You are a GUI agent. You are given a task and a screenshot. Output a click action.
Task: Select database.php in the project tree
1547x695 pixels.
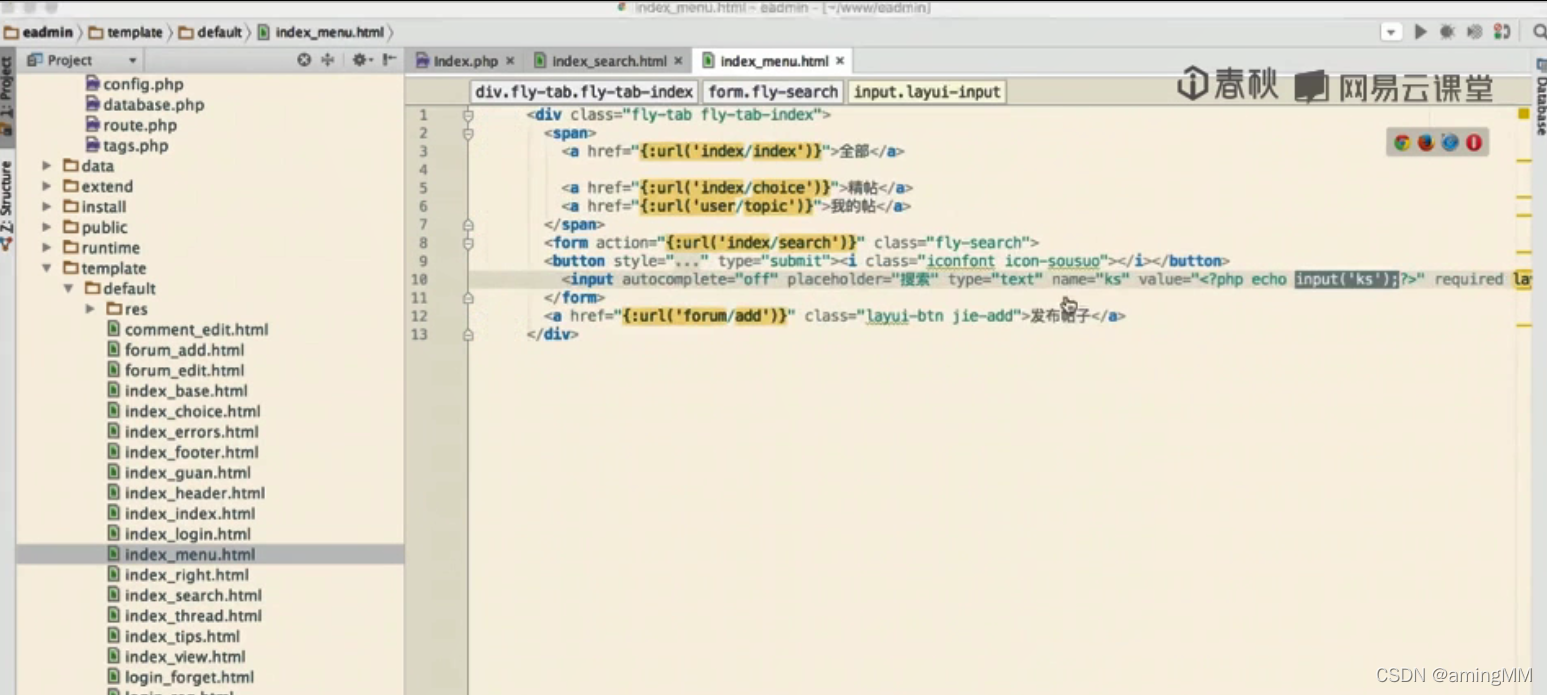pyautogui.click(x=145, y=104)
